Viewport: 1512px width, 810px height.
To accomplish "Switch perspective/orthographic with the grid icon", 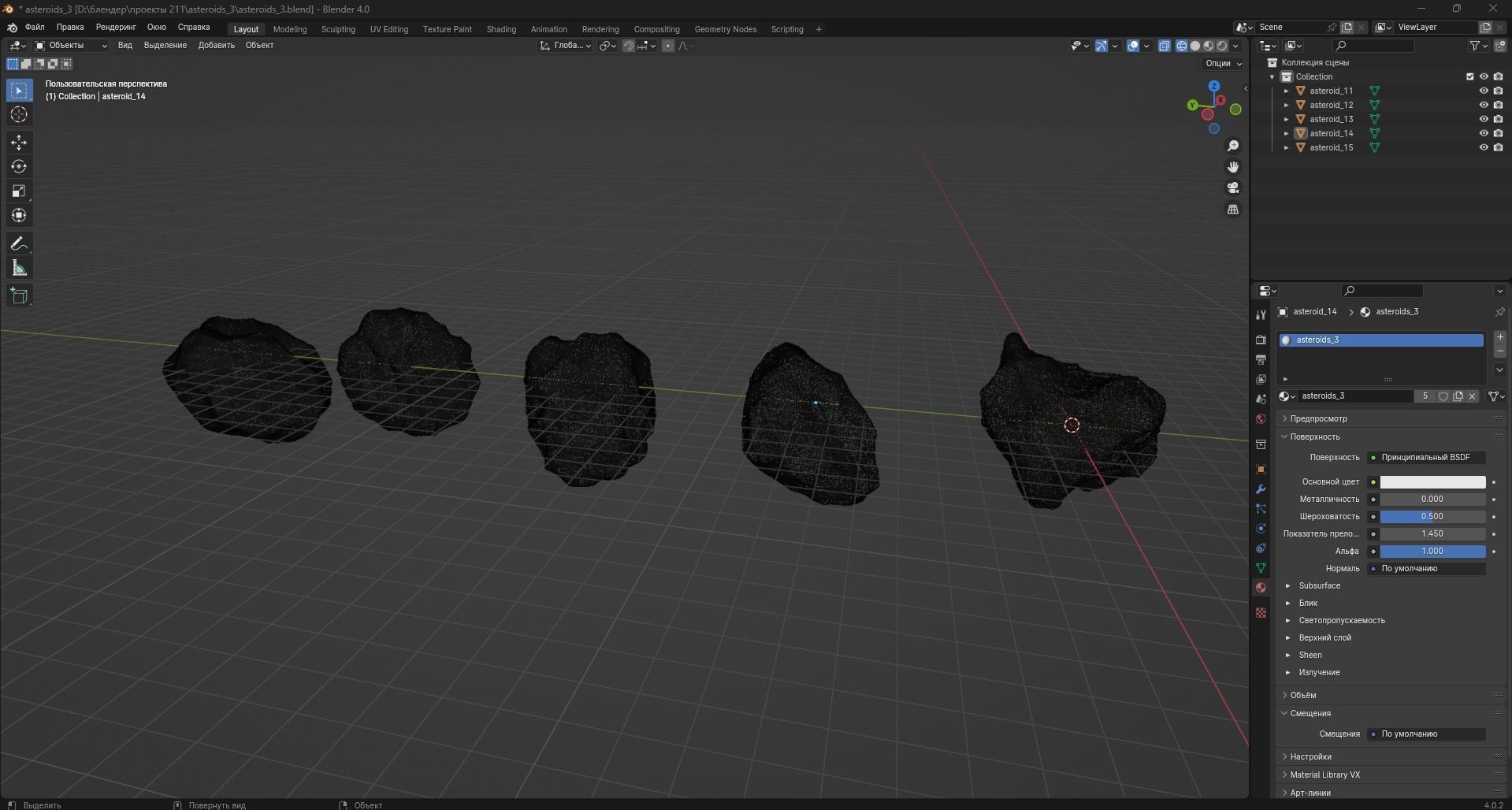I will pyautogui.click(x=1233, y=209).
